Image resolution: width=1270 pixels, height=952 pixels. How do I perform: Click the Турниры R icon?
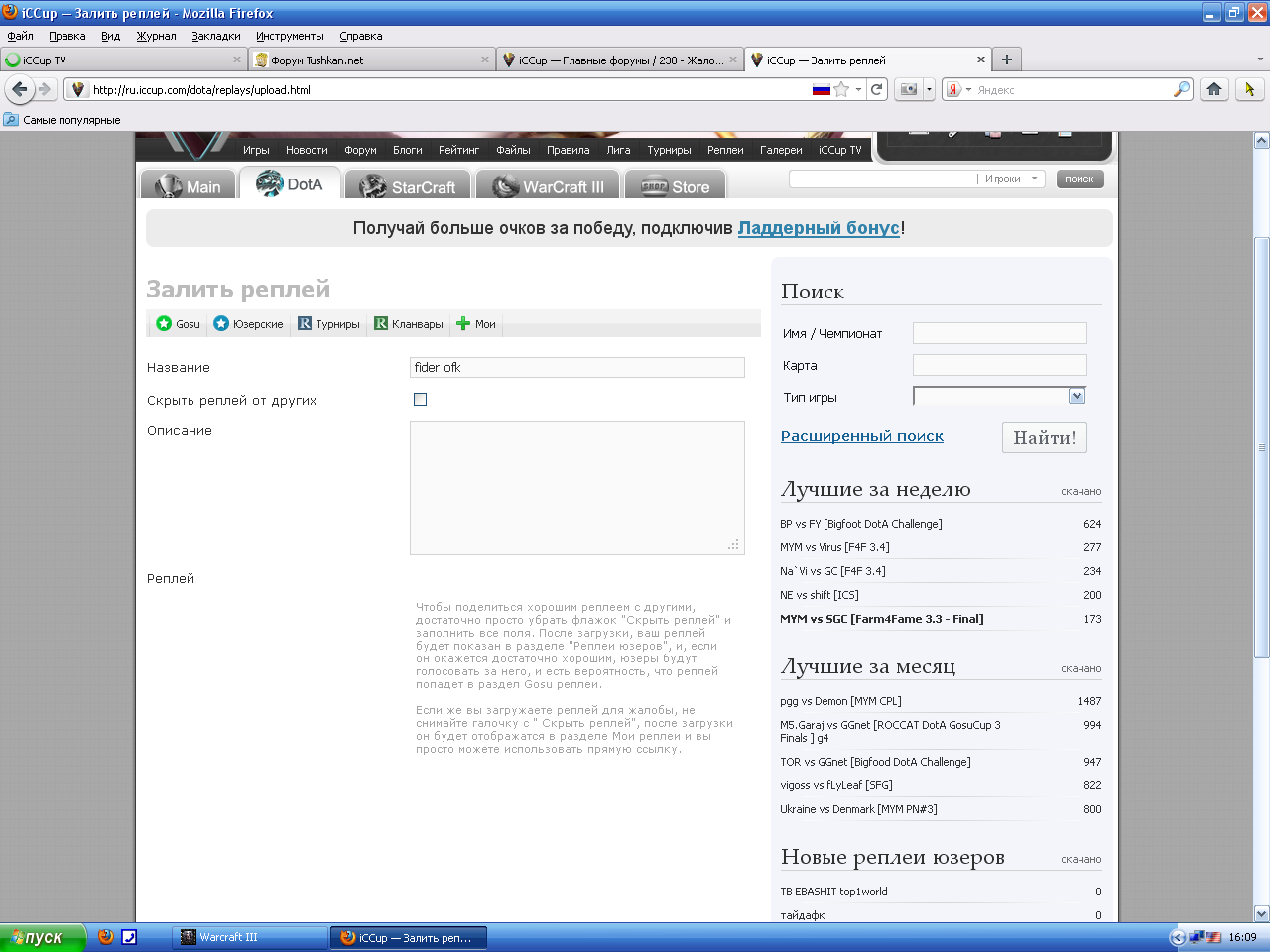(x=305, y=323)
